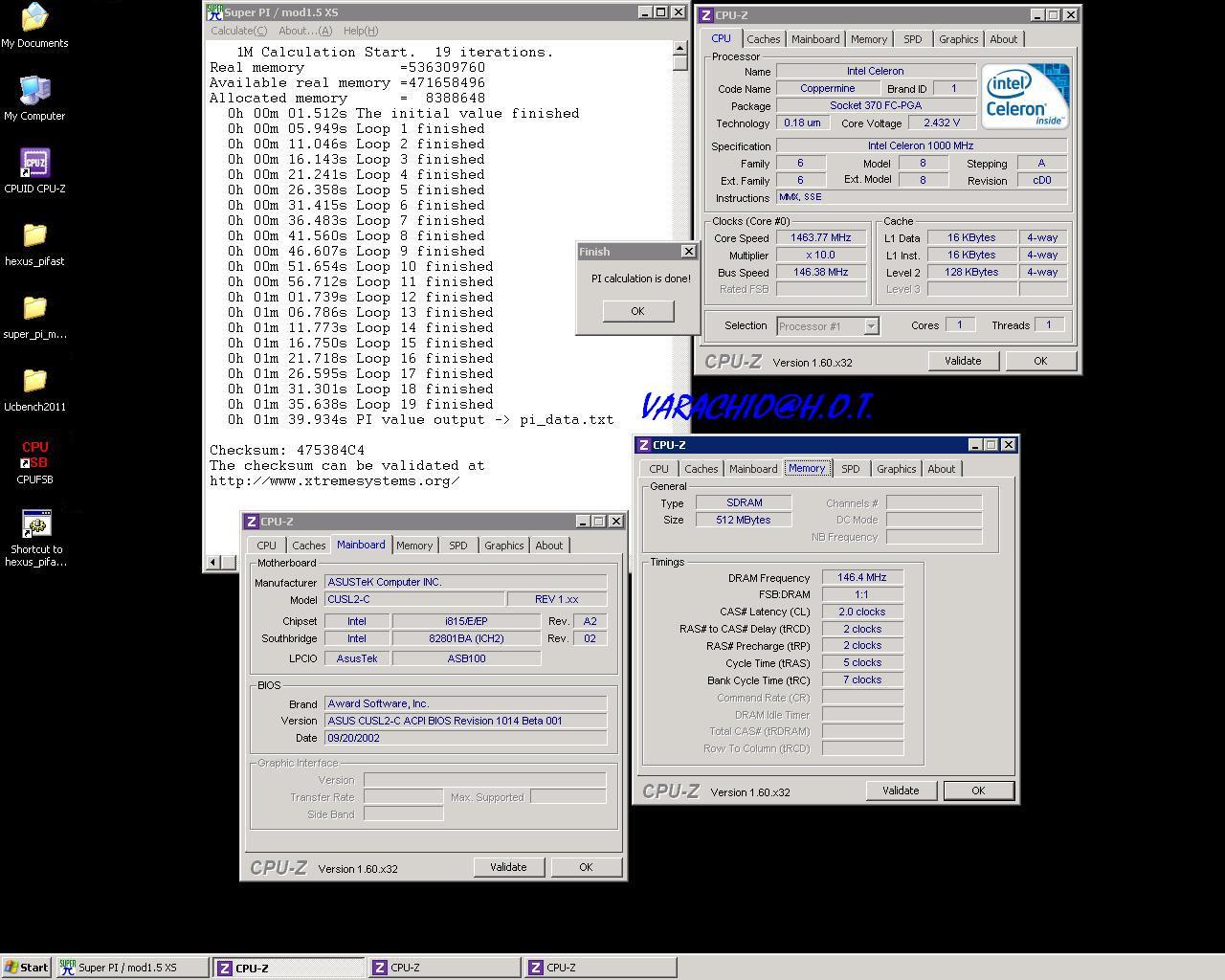Open Graphics tab in CPU-Z CPU window
The image size is (1225, 980).
958,39
